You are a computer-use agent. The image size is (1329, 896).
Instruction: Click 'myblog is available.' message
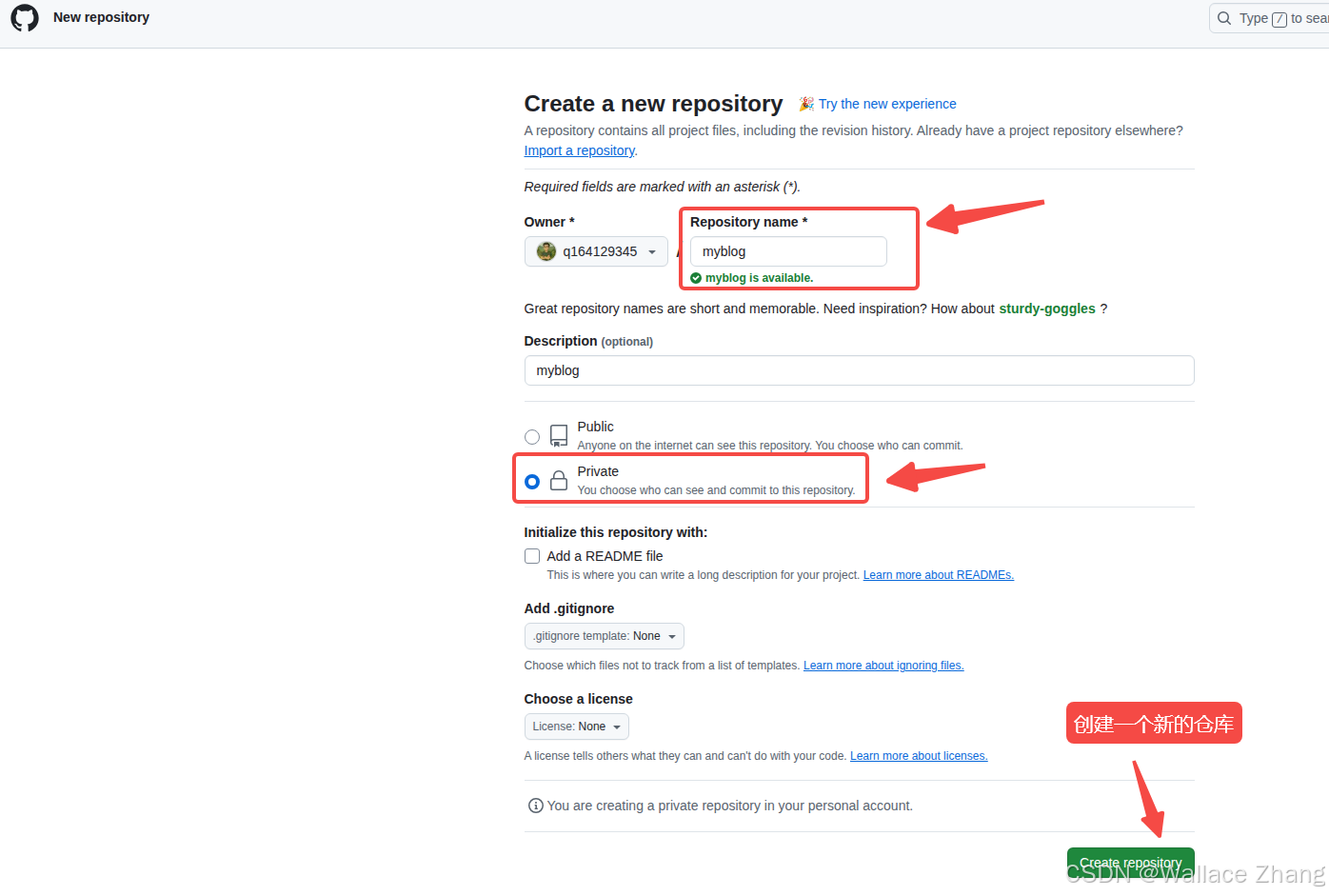(759, 278)
